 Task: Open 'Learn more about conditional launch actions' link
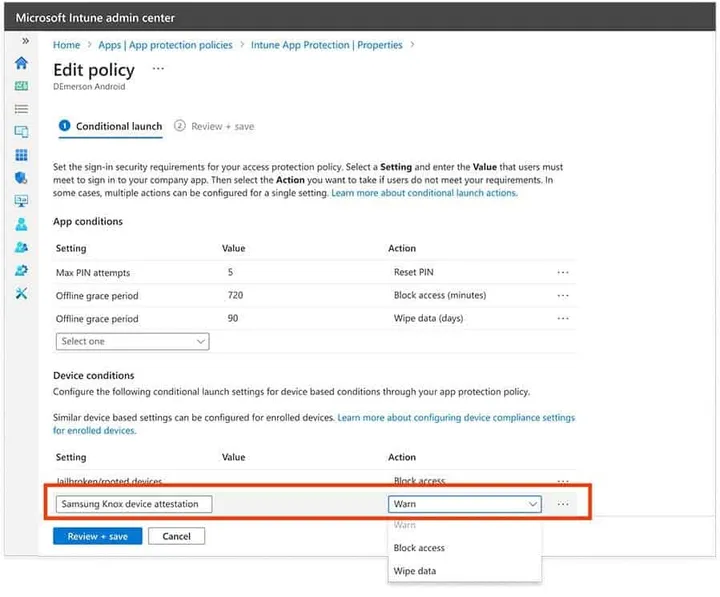pos(424,193)
